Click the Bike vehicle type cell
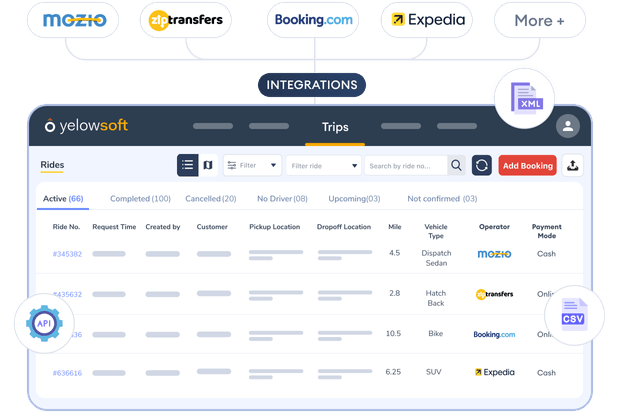This screenshot has height=412, width=619. [435, 334]
